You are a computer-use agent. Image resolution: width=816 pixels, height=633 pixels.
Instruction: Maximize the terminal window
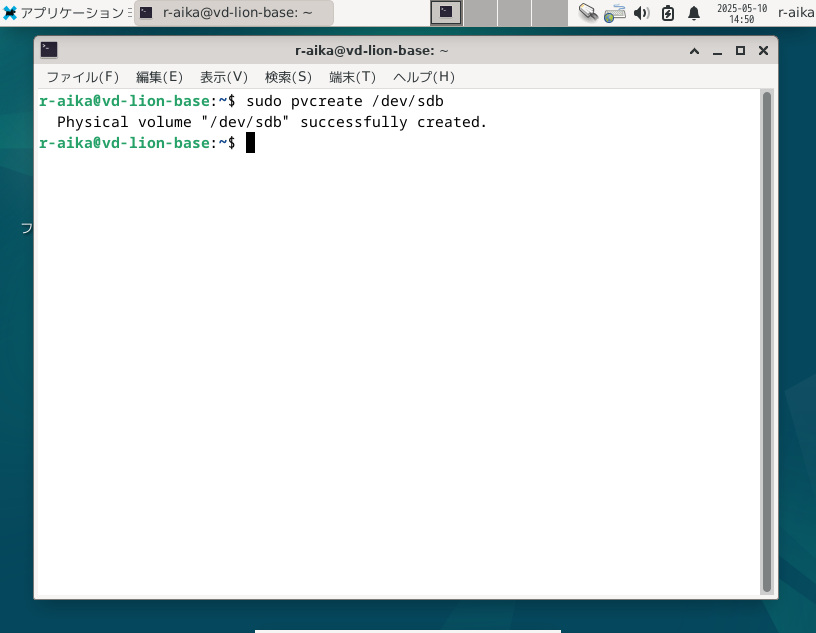pyautogui.click(x=740, y=50)
